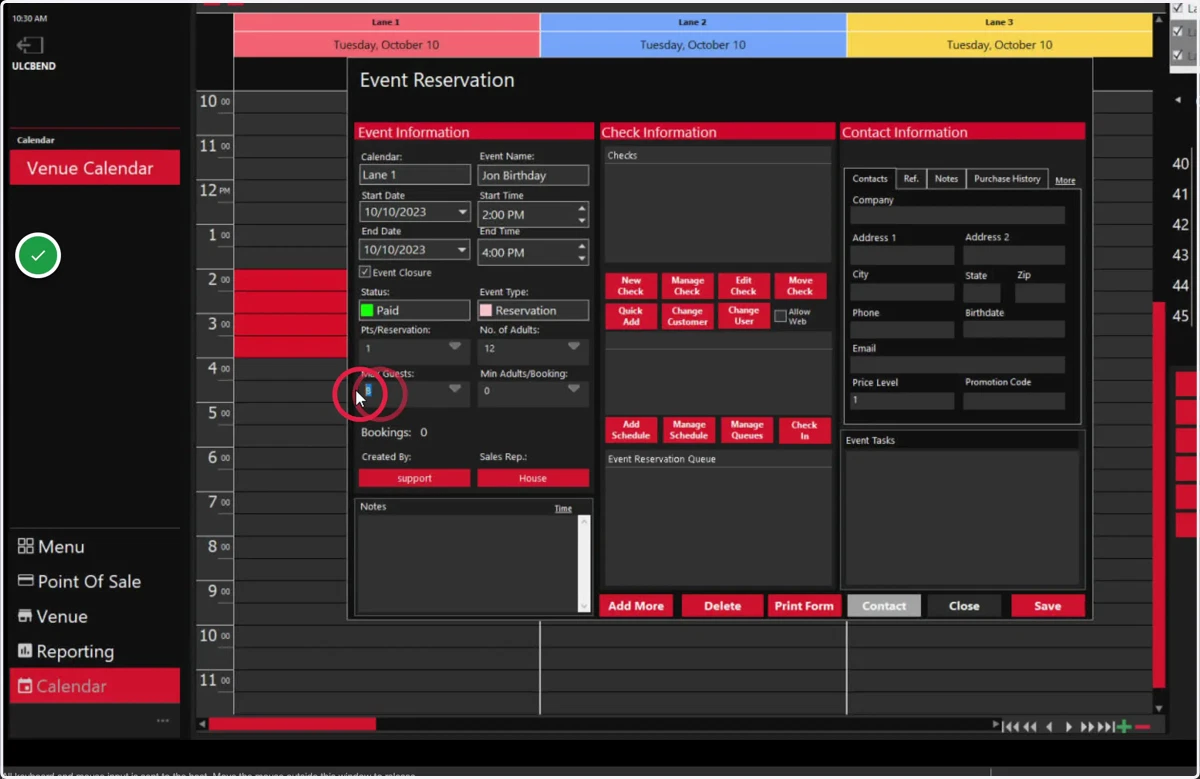Increase End Time with up arrow

(582, 247)
